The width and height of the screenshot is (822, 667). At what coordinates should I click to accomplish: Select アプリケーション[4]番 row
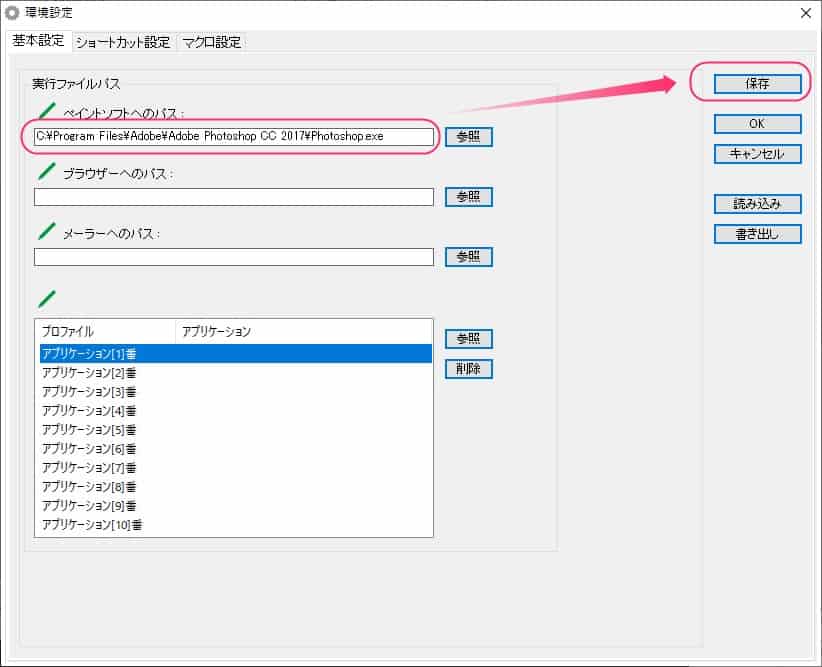click(235, 411)
